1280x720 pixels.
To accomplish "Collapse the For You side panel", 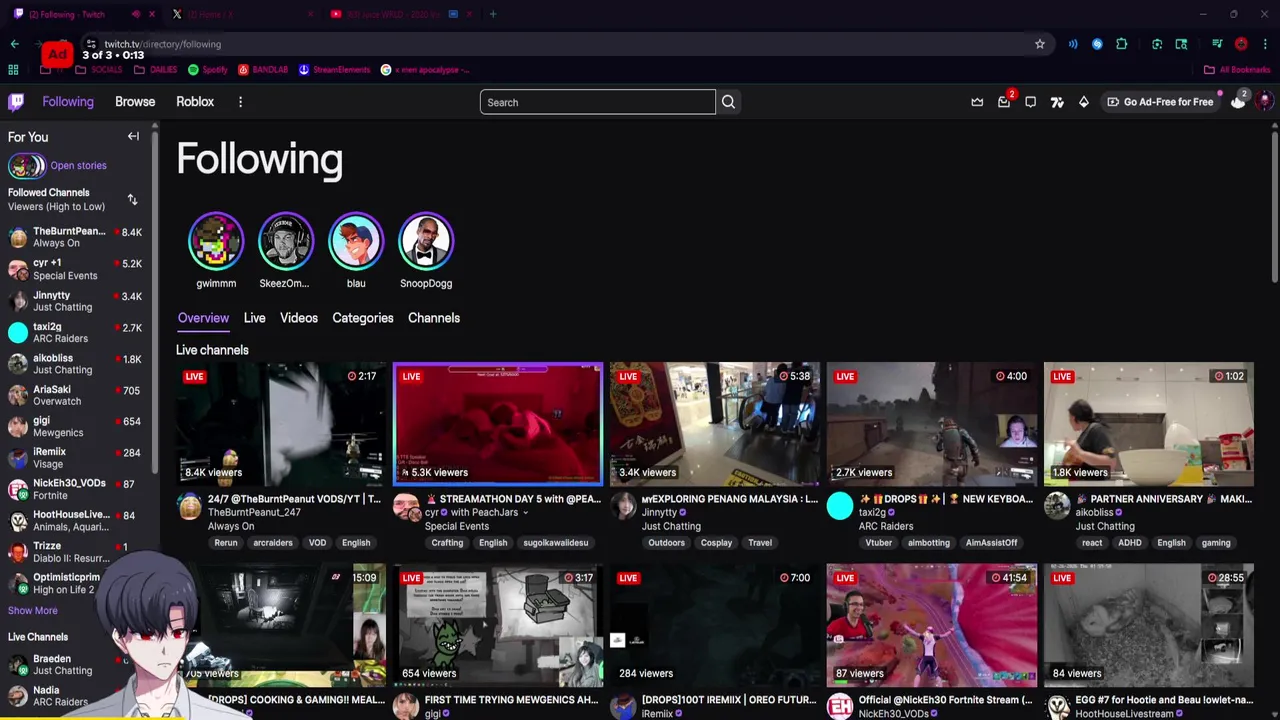I will coord(133,137).
